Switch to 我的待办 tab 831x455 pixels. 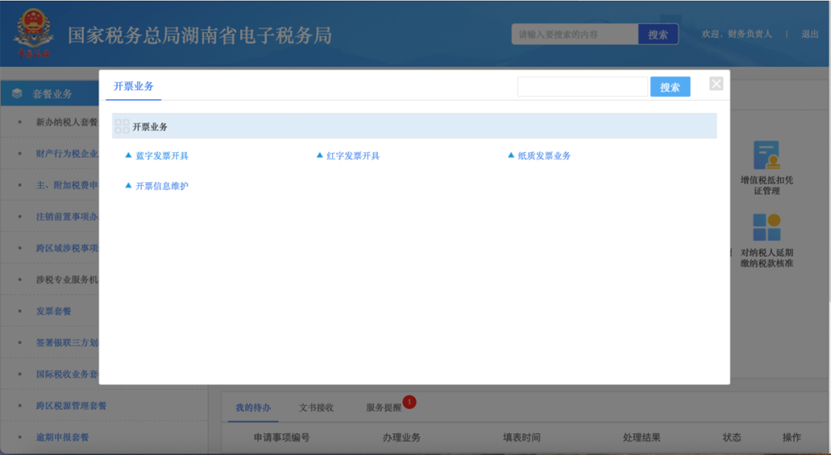(x=253, y=407)
